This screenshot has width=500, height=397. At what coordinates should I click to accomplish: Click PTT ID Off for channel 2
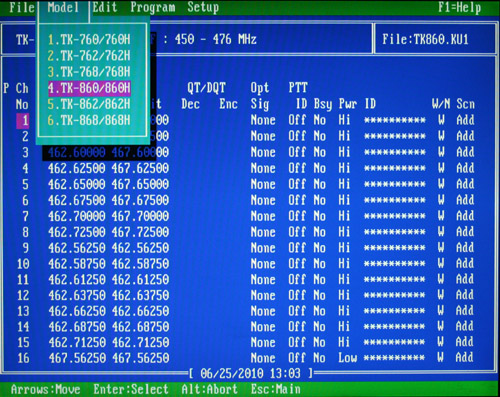pos(297,136)
